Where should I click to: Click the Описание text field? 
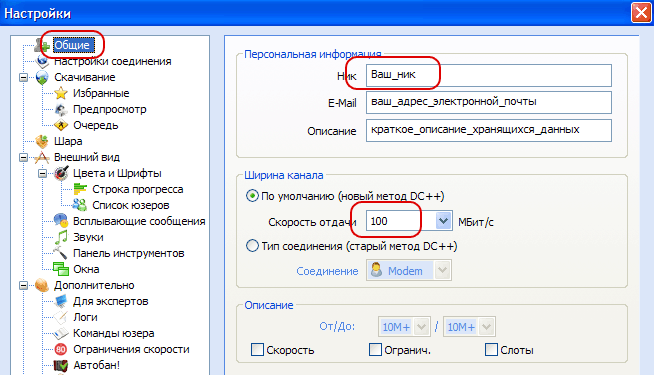(x=489, y=130)
